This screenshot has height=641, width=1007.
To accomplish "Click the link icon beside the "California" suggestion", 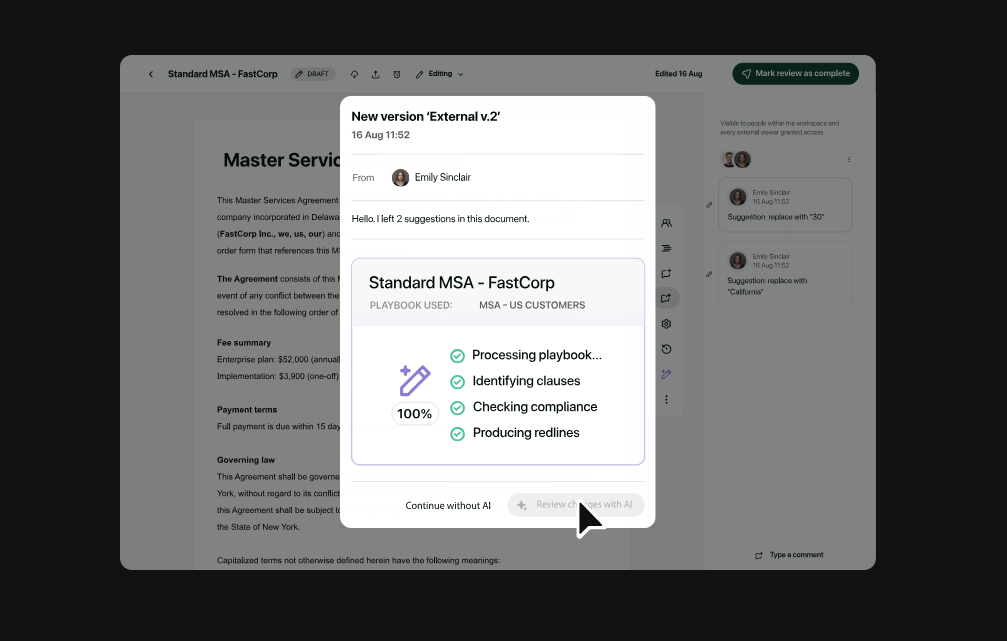I will pos(709,274).
